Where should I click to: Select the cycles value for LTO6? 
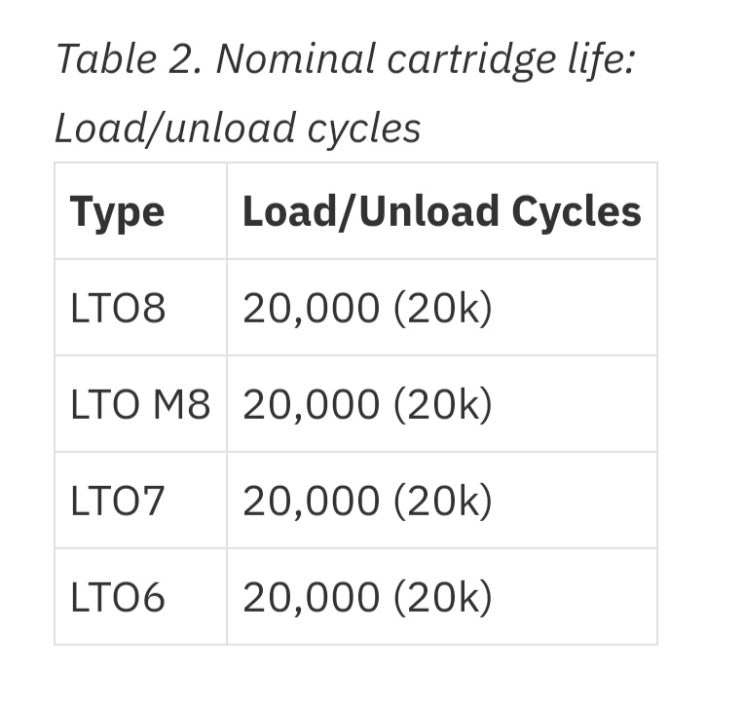point(368,598)
